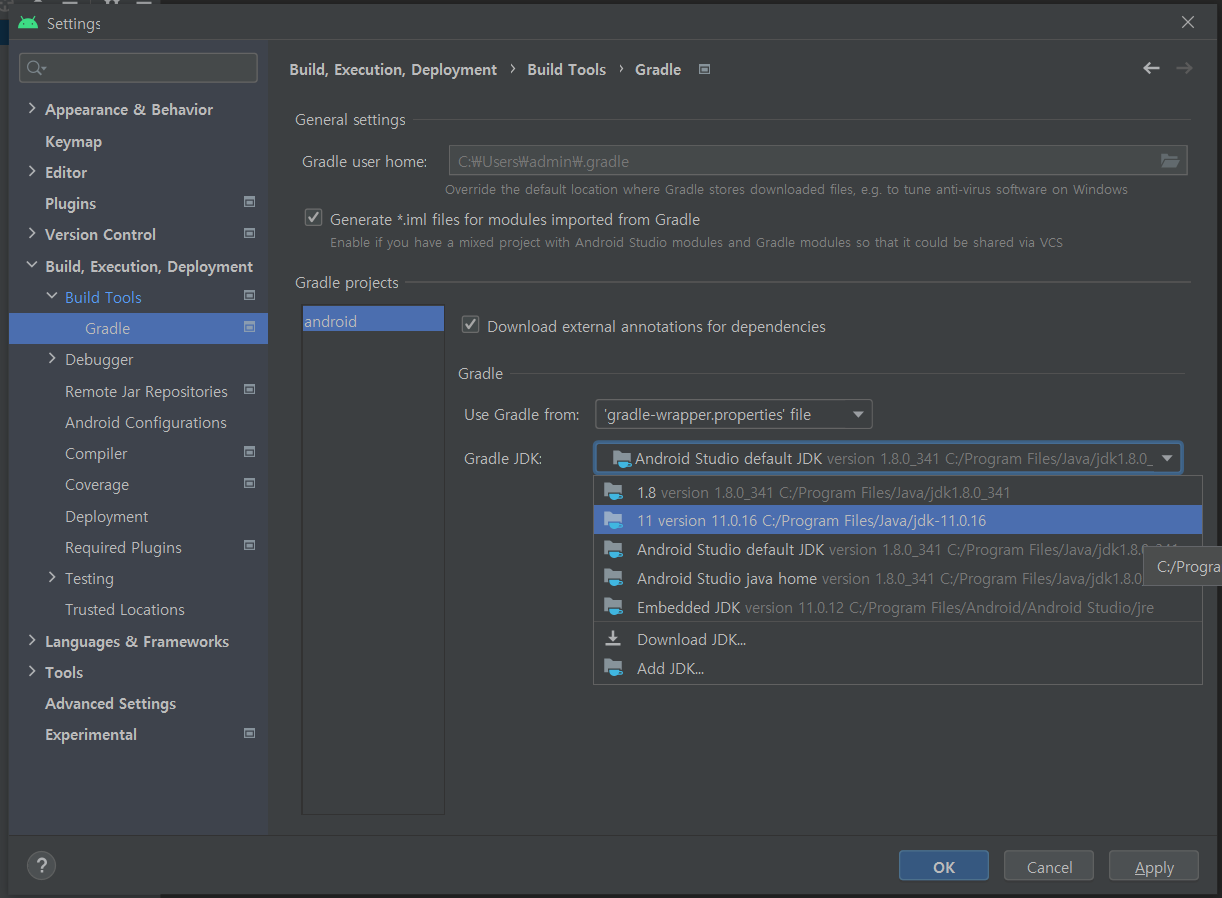Click the Cancel button
Viewport: 1222px width, 898px height.
tap(1049, 867)
